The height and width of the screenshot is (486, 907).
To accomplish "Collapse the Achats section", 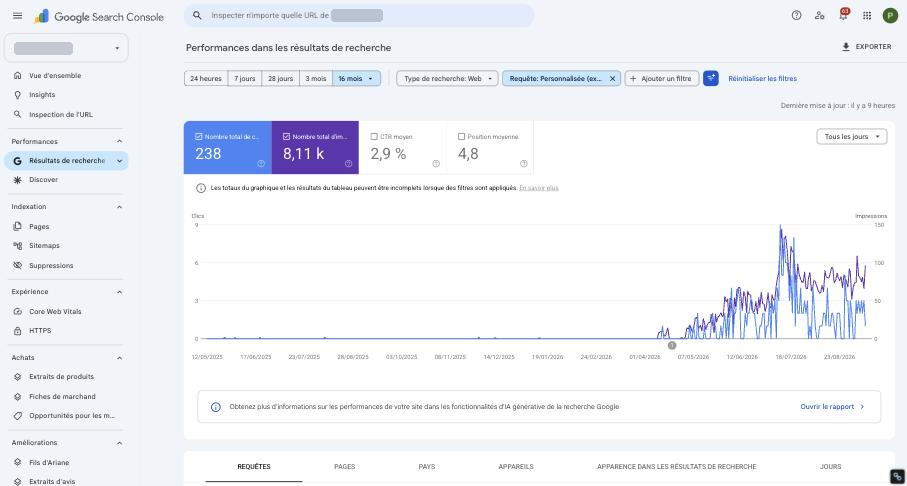I will tap(119, 358).
